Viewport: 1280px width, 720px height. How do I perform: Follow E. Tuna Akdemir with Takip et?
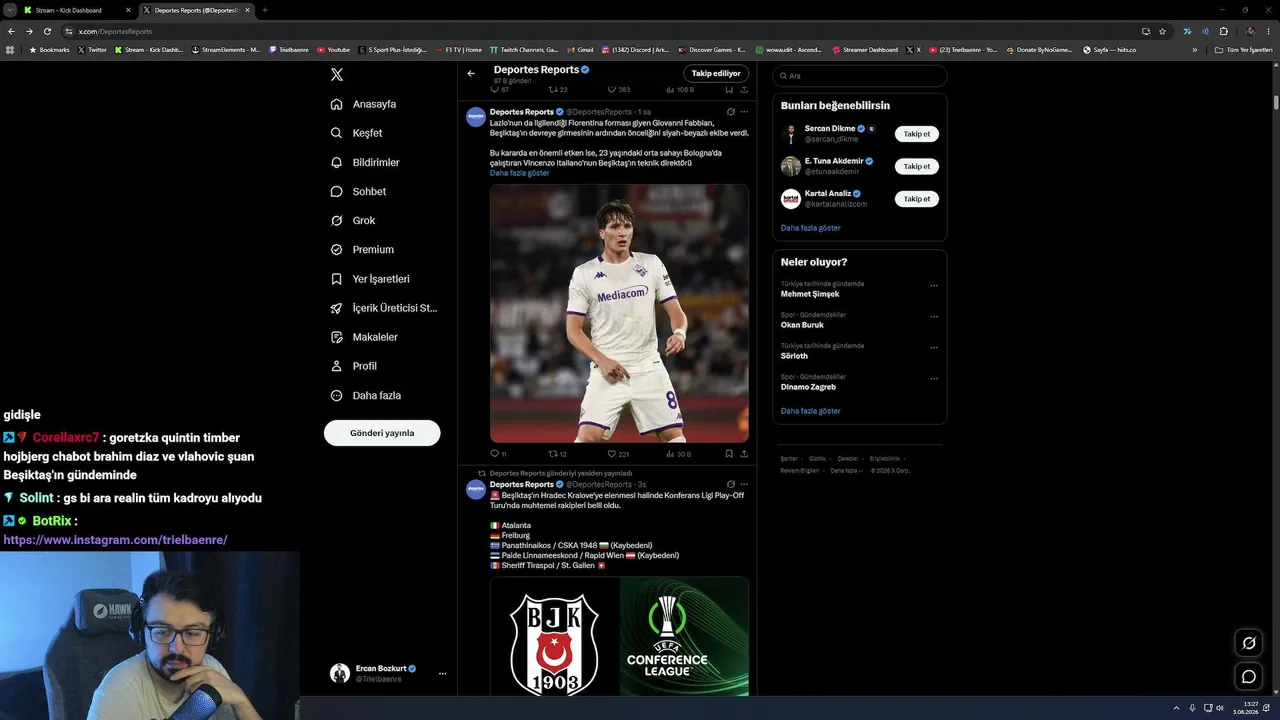917,166
